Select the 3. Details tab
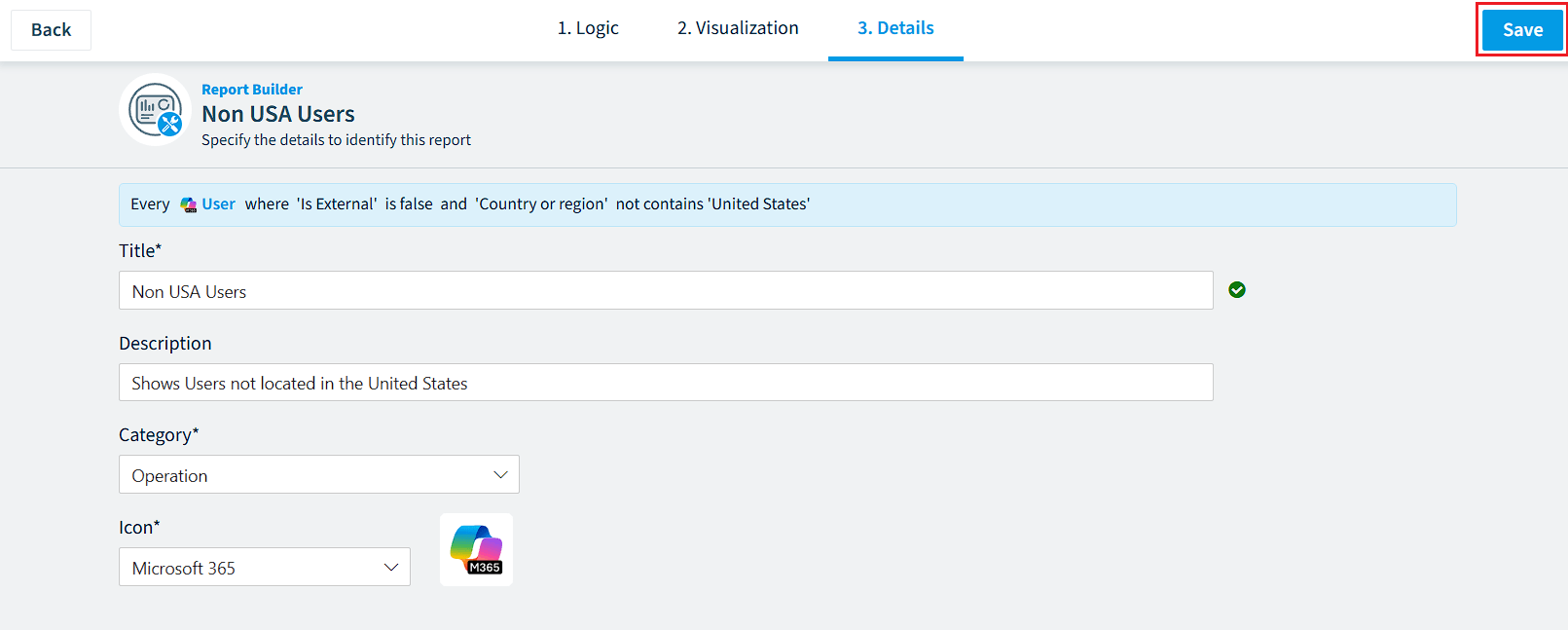The image size is (1568, 630). tap(895, 28)
